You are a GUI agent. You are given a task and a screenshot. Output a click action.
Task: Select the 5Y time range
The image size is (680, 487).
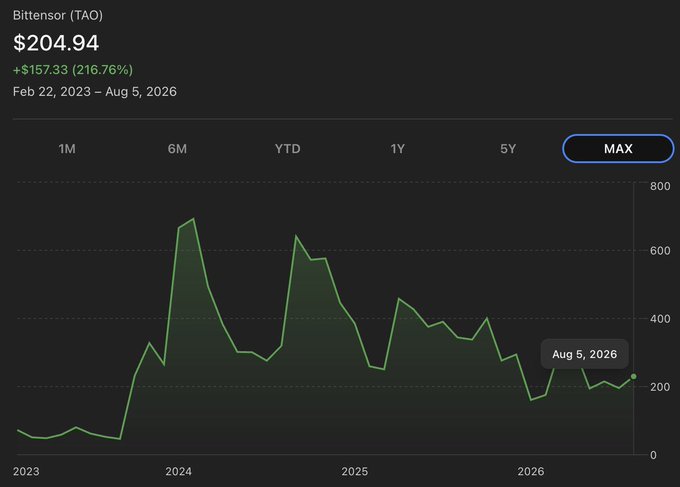pyautogui.click(x=508, y=149)
